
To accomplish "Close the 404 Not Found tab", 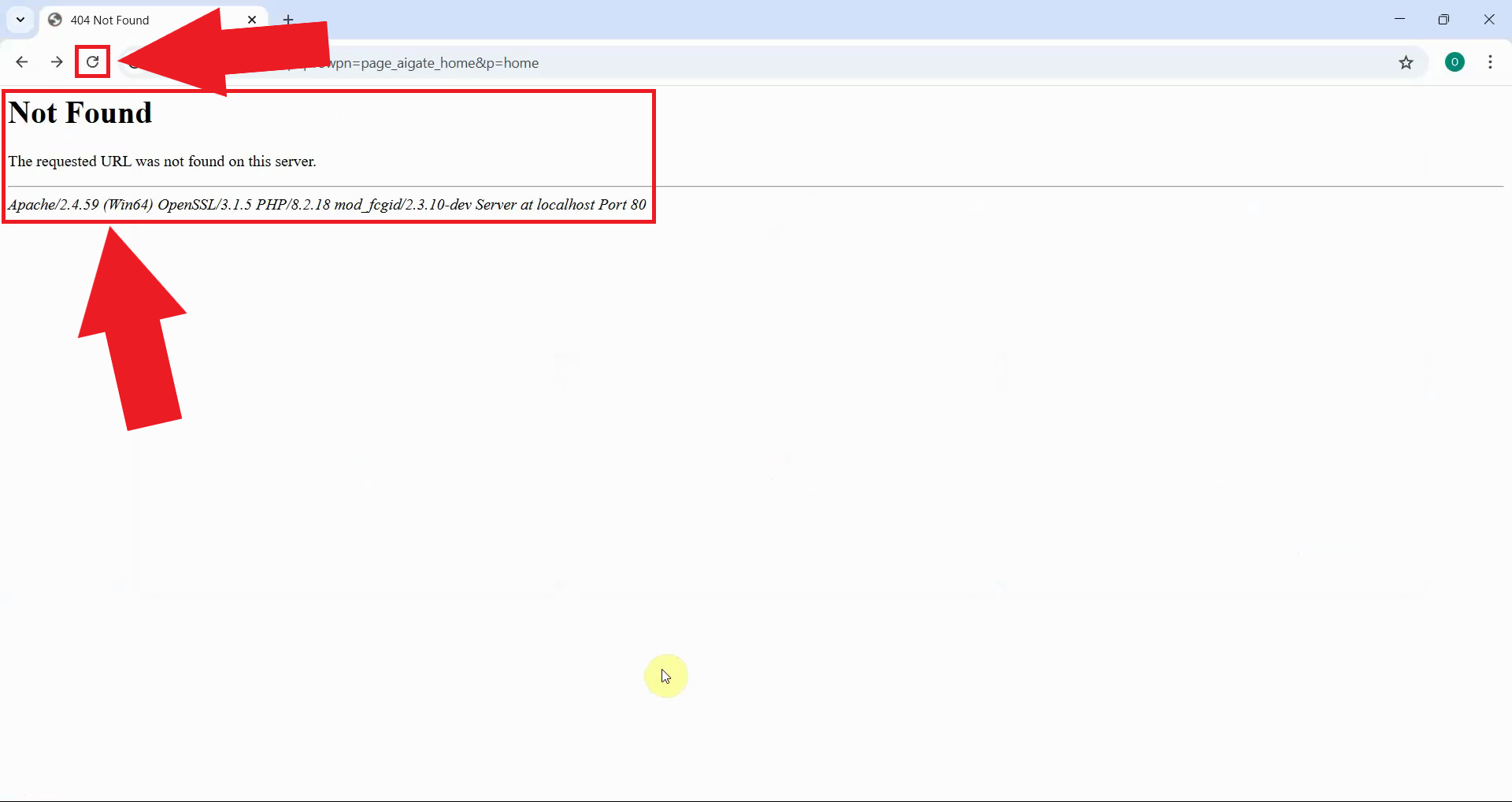I will 252,20.
